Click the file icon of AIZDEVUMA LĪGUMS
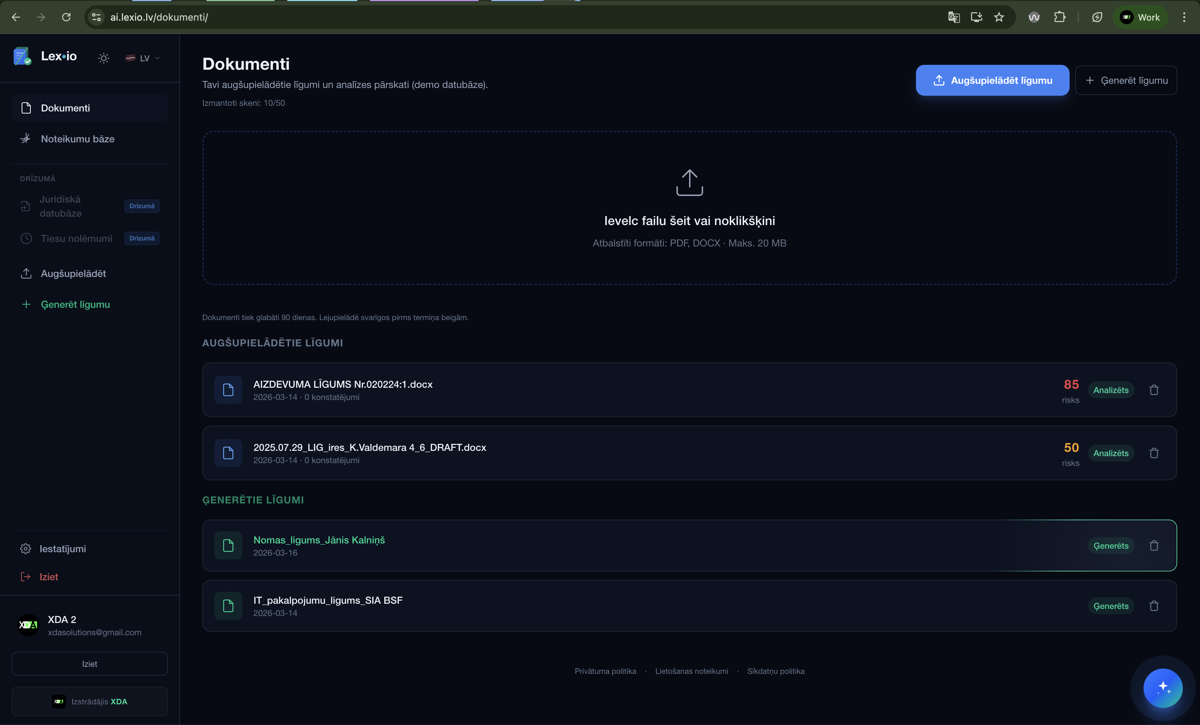Image resolution: width=1200 pixels, height=725 pixels. coord(228,390)
